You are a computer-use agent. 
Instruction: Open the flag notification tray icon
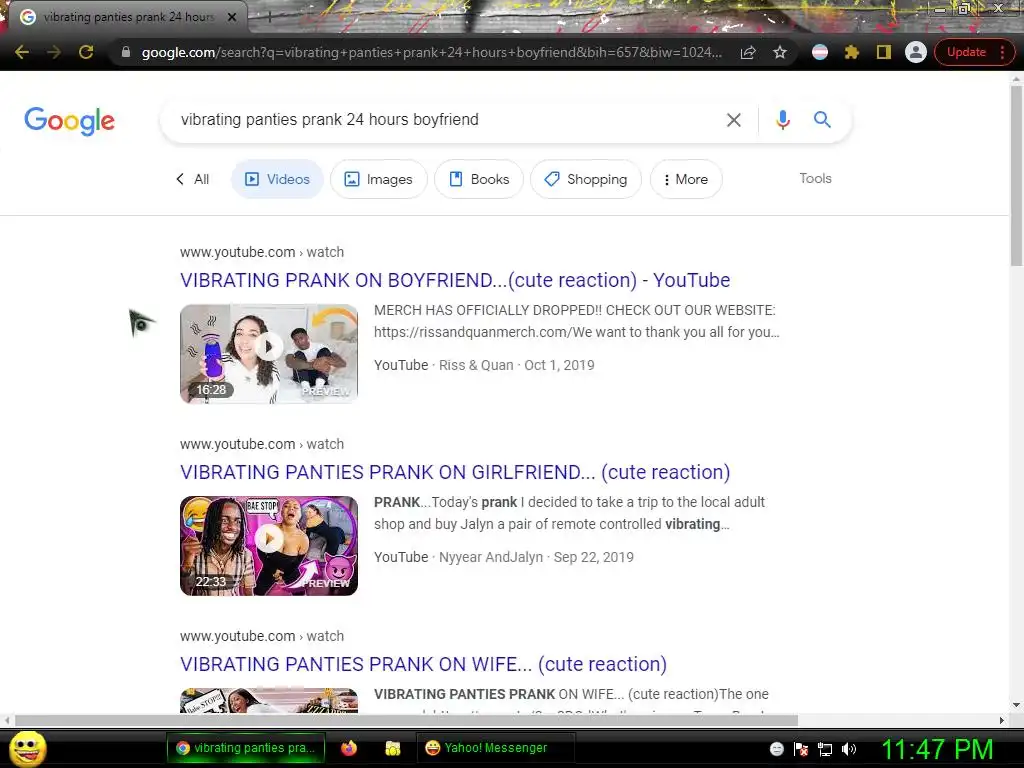click(x=801, y=749)
